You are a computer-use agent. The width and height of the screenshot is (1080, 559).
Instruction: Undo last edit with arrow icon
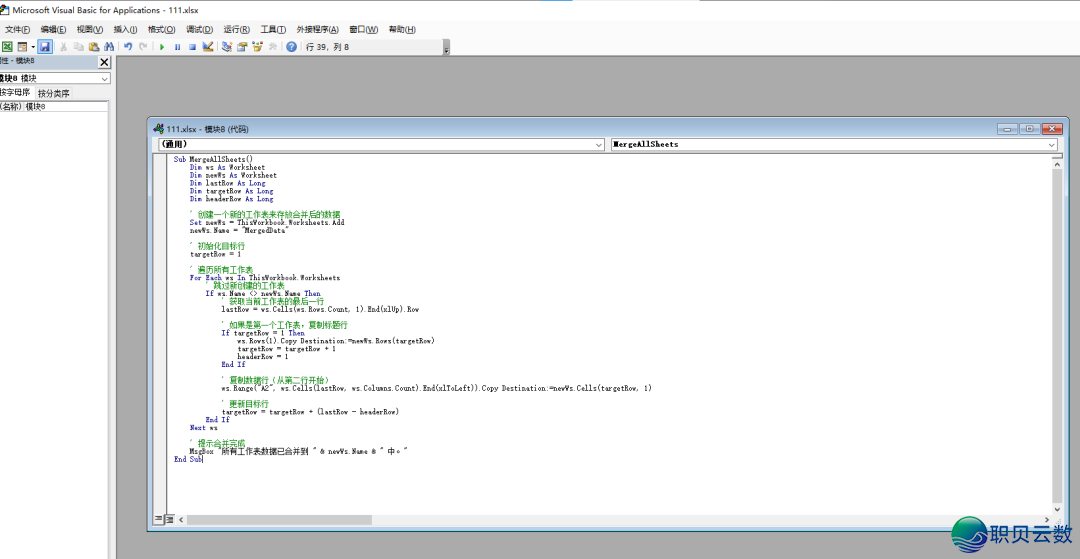pyautogui.click(x=128, y=47)
